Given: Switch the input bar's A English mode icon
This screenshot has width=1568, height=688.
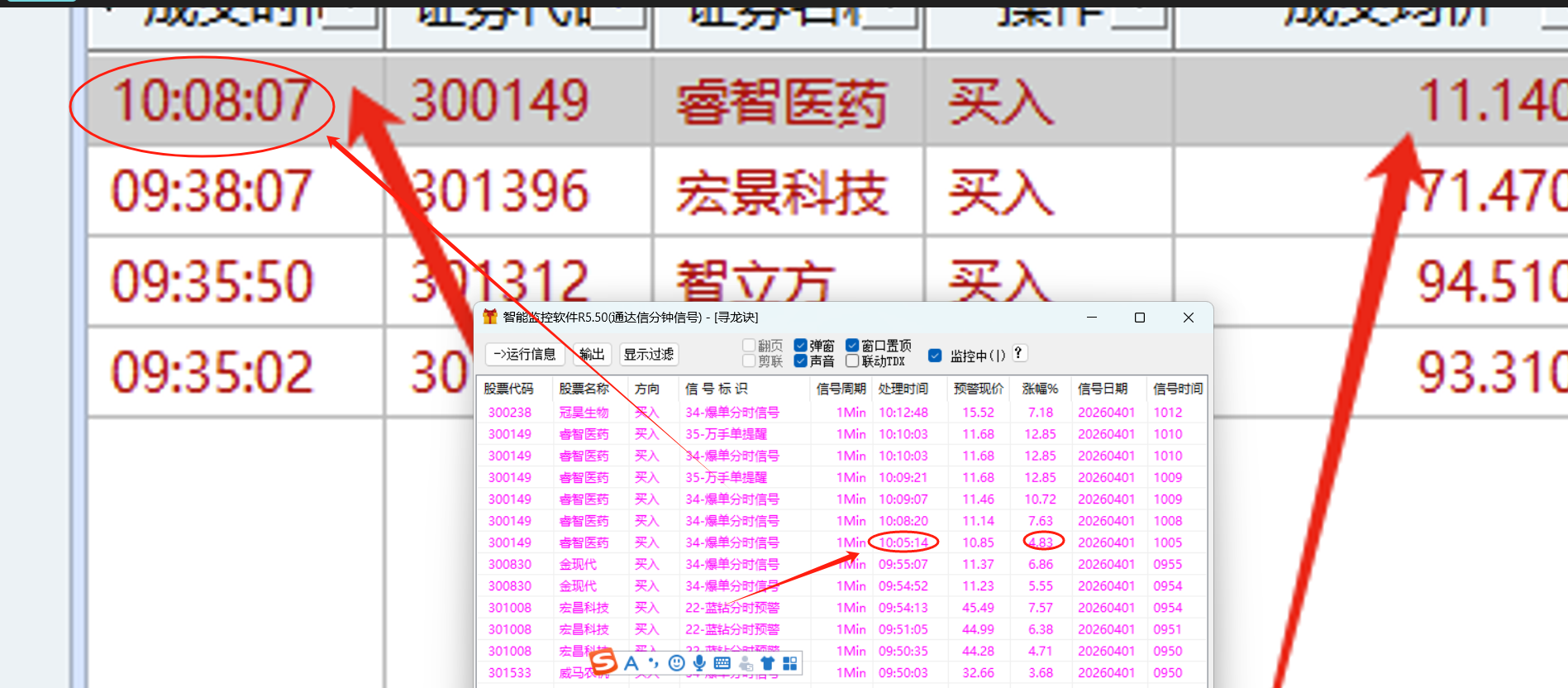Looking at the screenshot, I should [631, 663].
